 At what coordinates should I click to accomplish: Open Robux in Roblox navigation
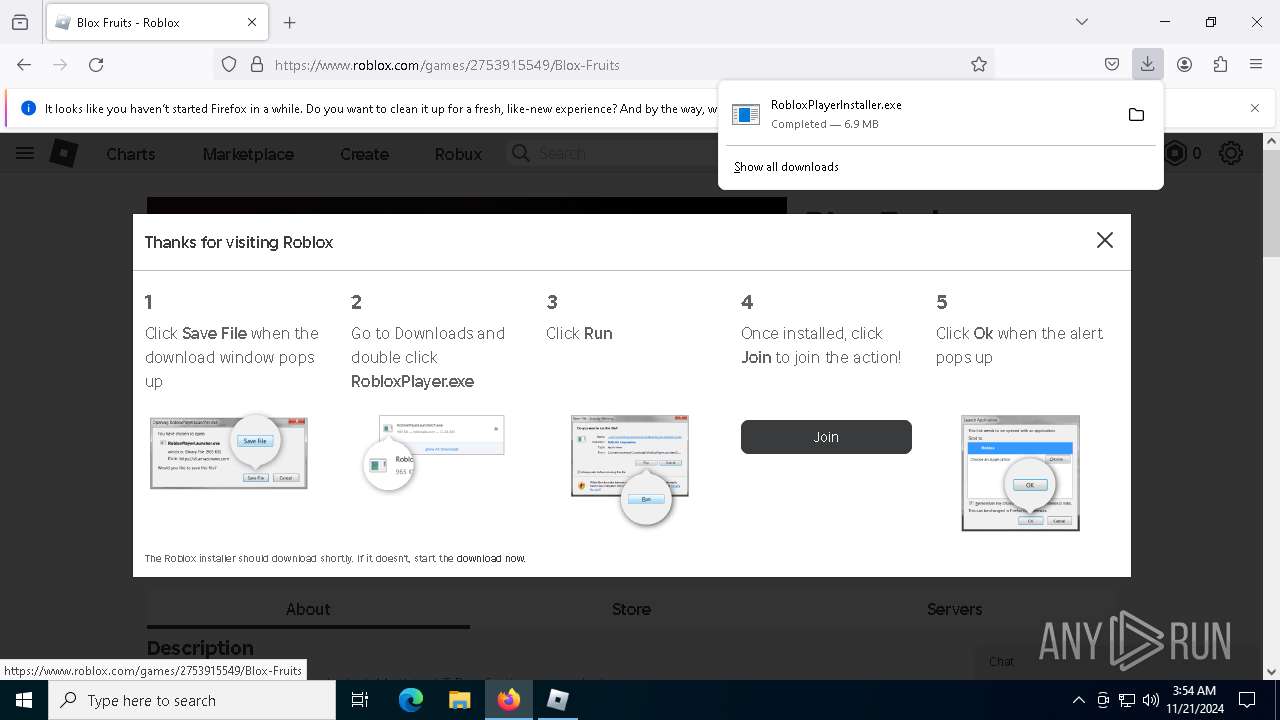[458, 154]
